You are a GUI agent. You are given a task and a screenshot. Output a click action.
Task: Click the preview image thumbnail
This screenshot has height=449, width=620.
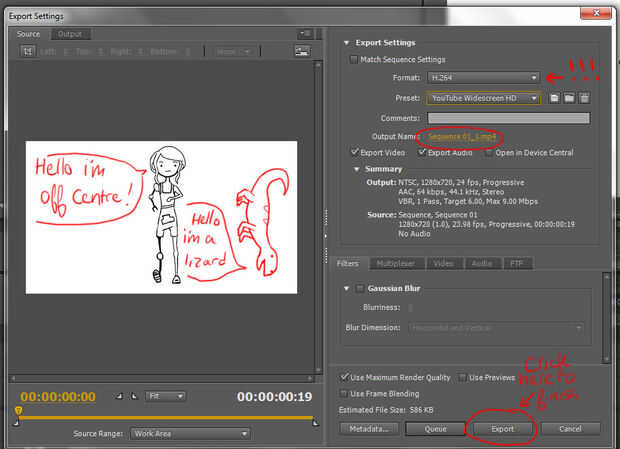click(x=161, y=217)
